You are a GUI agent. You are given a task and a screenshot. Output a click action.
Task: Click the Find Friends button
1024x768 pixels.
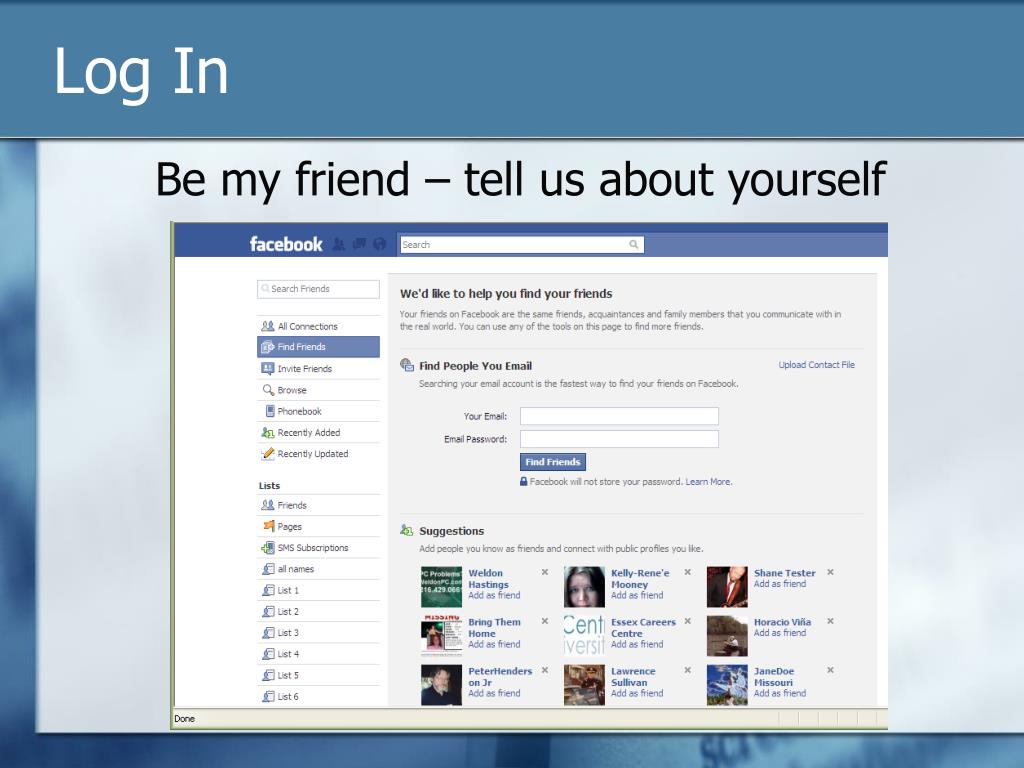pyautogui.click(x=552, y=462)
